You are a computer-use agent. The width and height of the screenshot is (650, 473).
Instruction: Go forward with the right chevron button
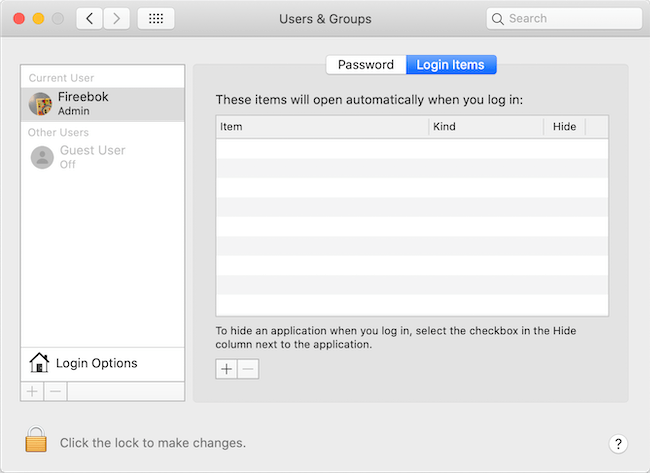tap(116, 19)
